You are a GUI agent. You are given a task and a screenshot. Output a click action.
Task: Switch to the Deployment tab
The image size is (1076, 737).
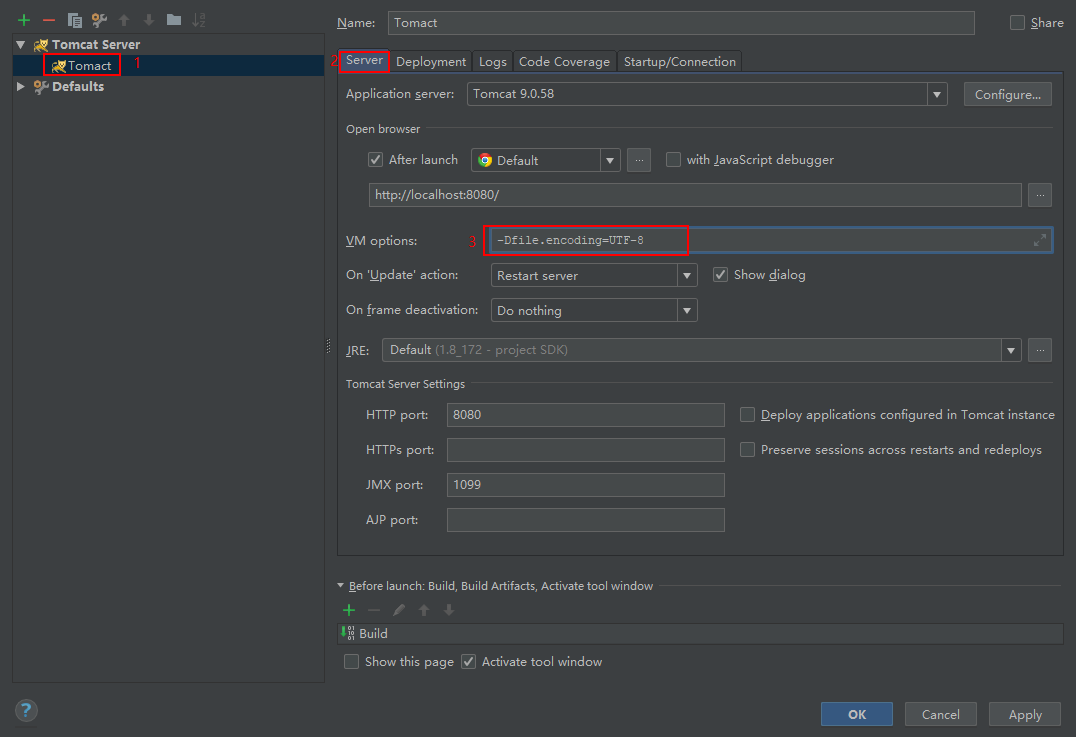tap(431, 62)
